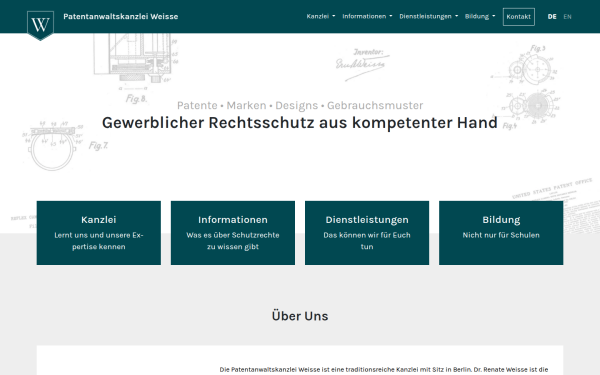Open the Kanzlei card tile
The image size is (600, 375).
99,233
